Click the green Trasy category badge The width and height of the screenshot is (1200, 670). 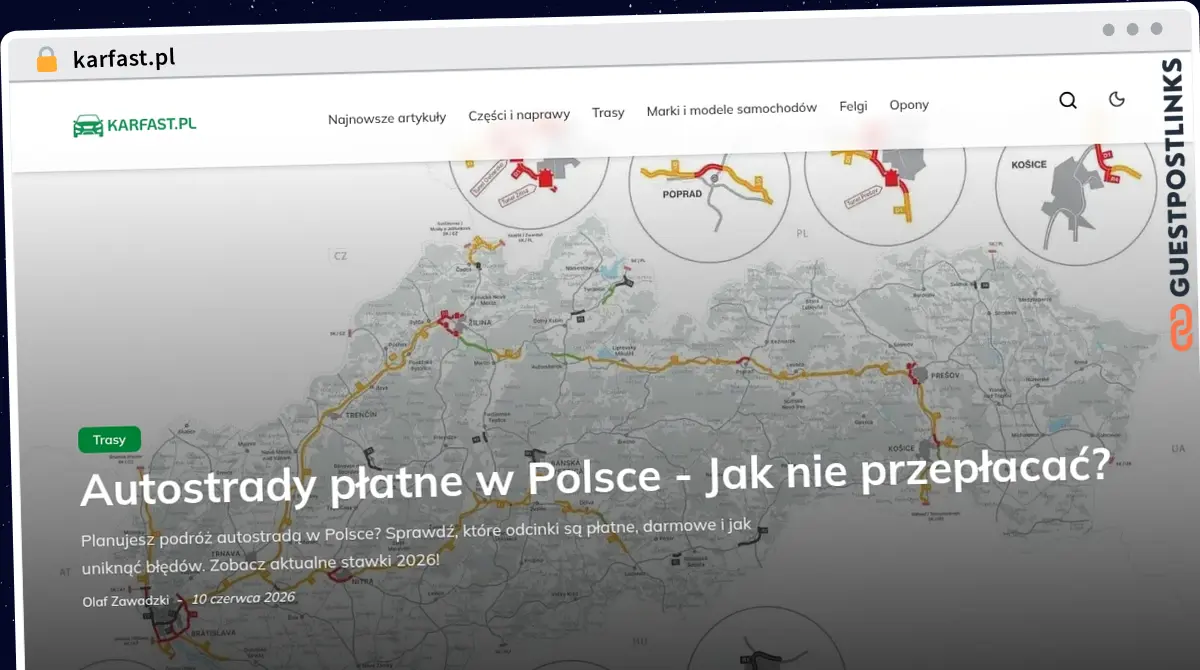click(109, 440)
